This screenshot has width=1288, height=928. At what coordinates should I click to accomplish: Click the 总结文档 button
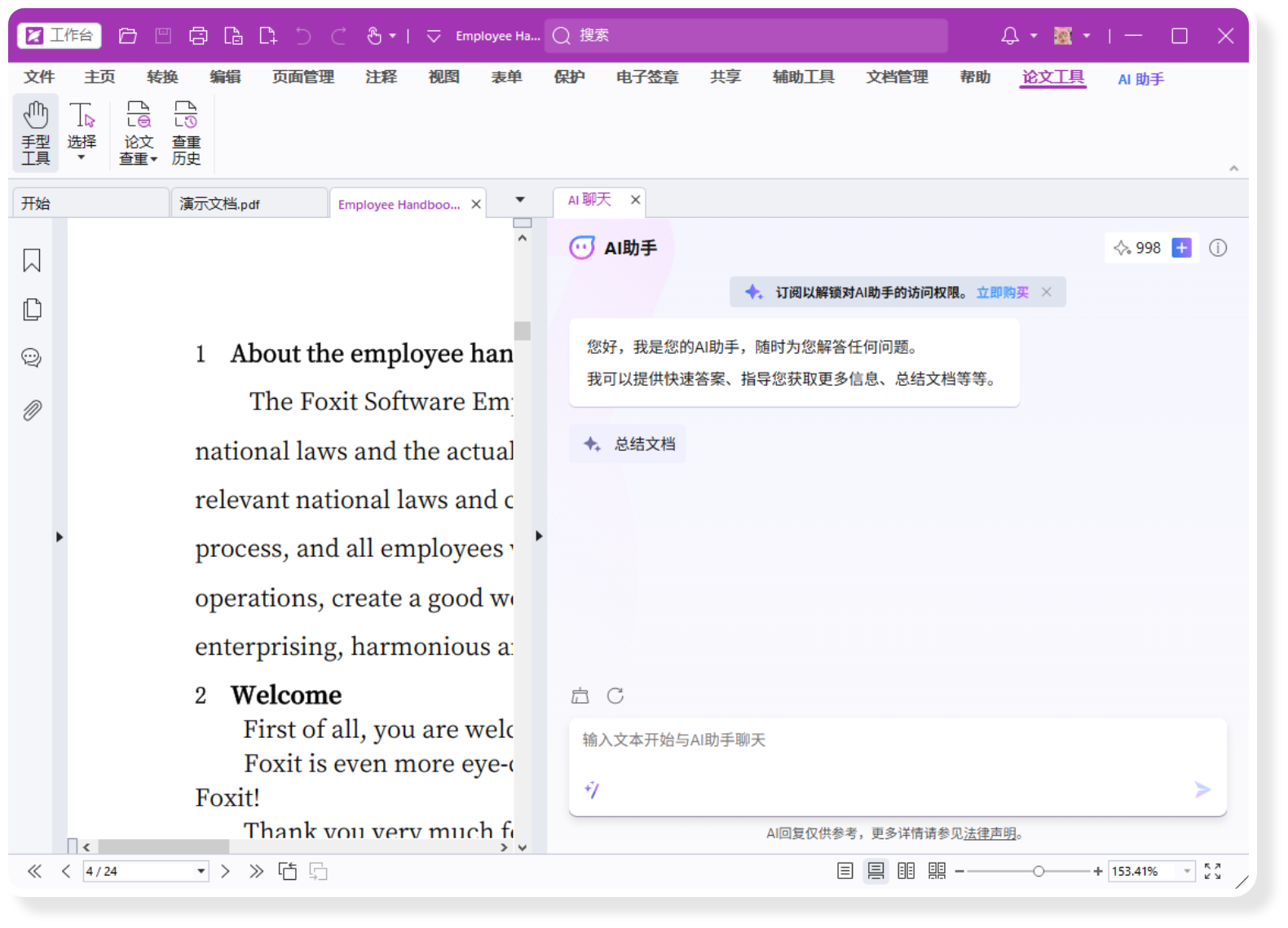[x=628, y=444]
